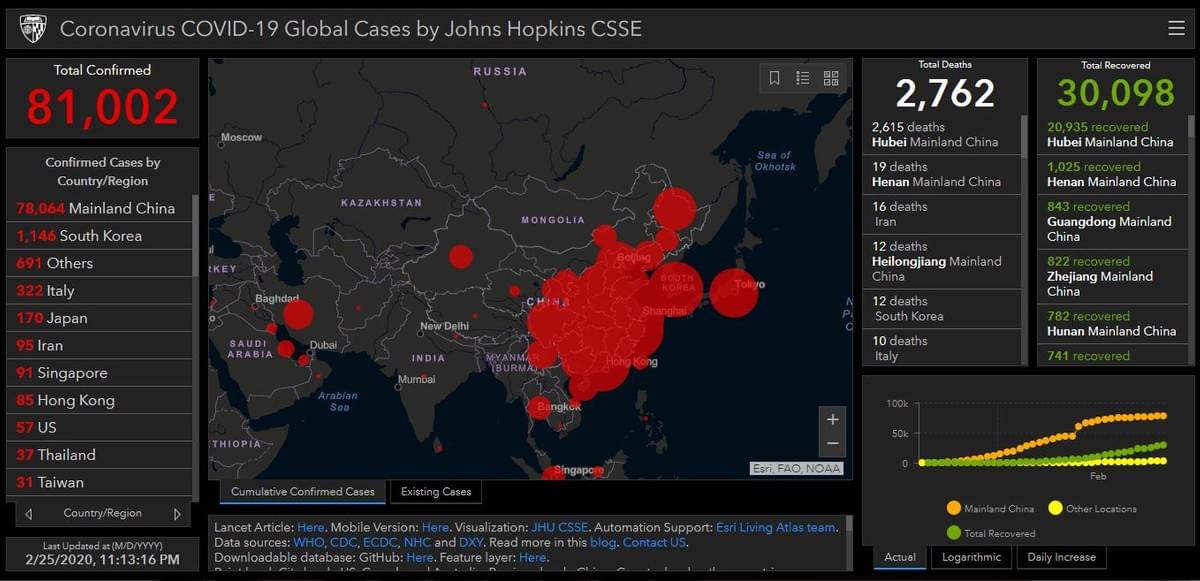Select the 57 US row
Screen dimensions: 1200x581
tap(97, 427)
